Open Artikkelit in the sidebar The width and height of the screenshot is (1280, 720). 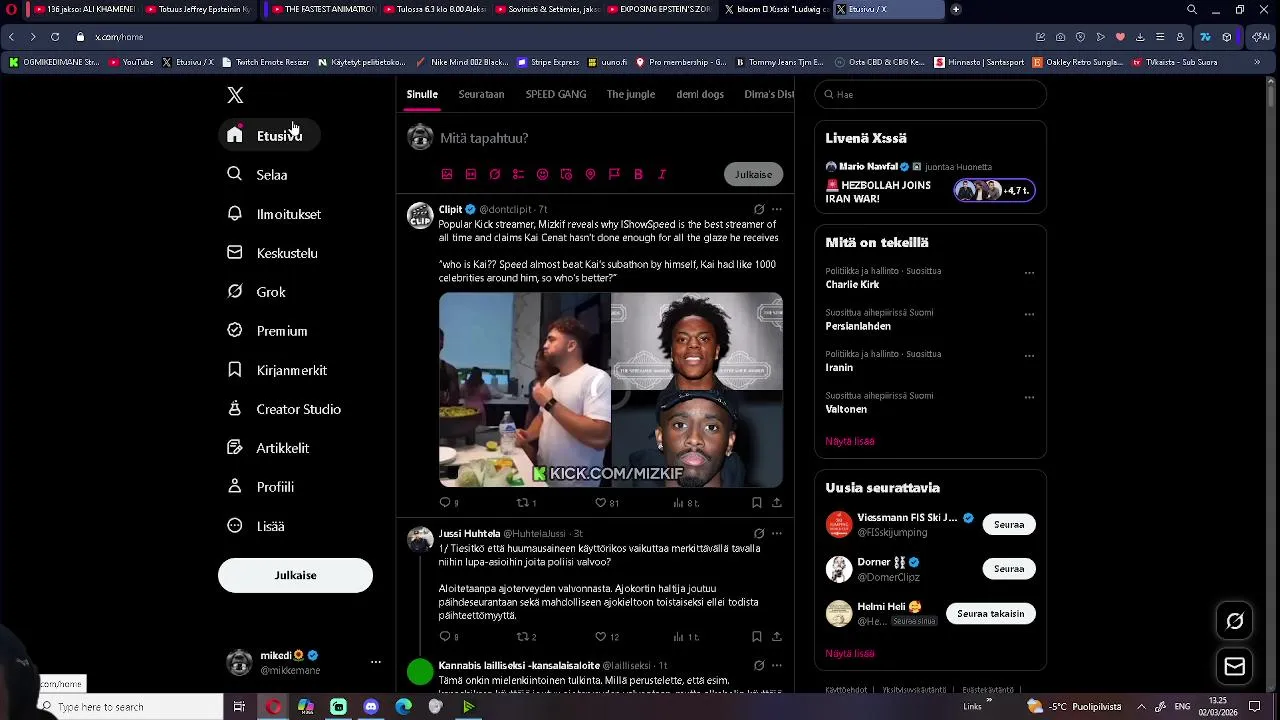[268, 448]
